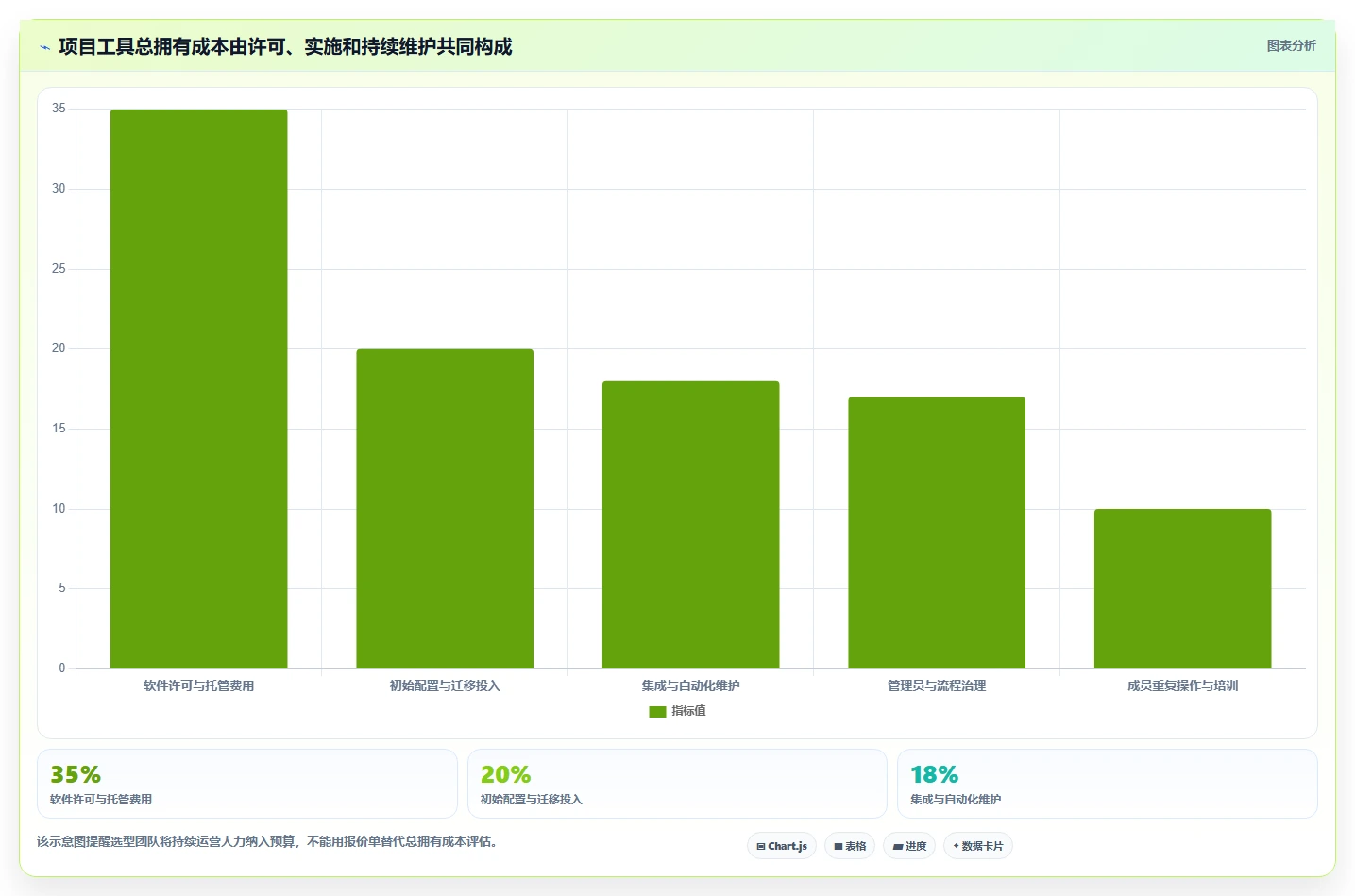This screenshot has height=896, width=1355.
Task: Click 初始配置与迁移投入 label under 20% card
Action: 532,799
